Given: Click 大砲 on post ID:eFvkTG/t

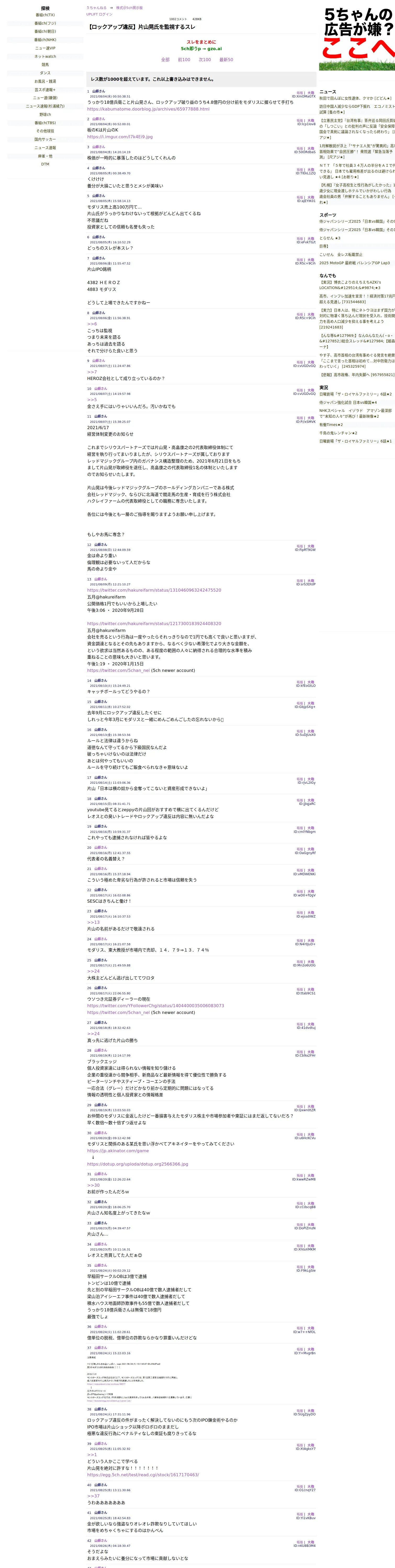Looking at the screenshot, I should [311, 239].
